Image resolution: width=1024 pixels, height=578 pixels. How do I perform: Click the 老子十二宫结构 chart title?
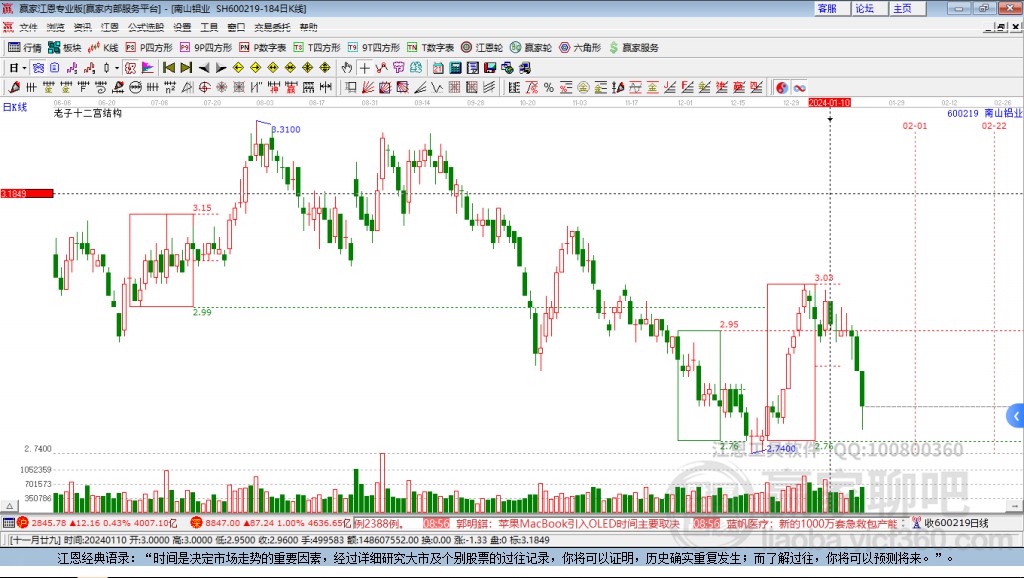(88, 113)
